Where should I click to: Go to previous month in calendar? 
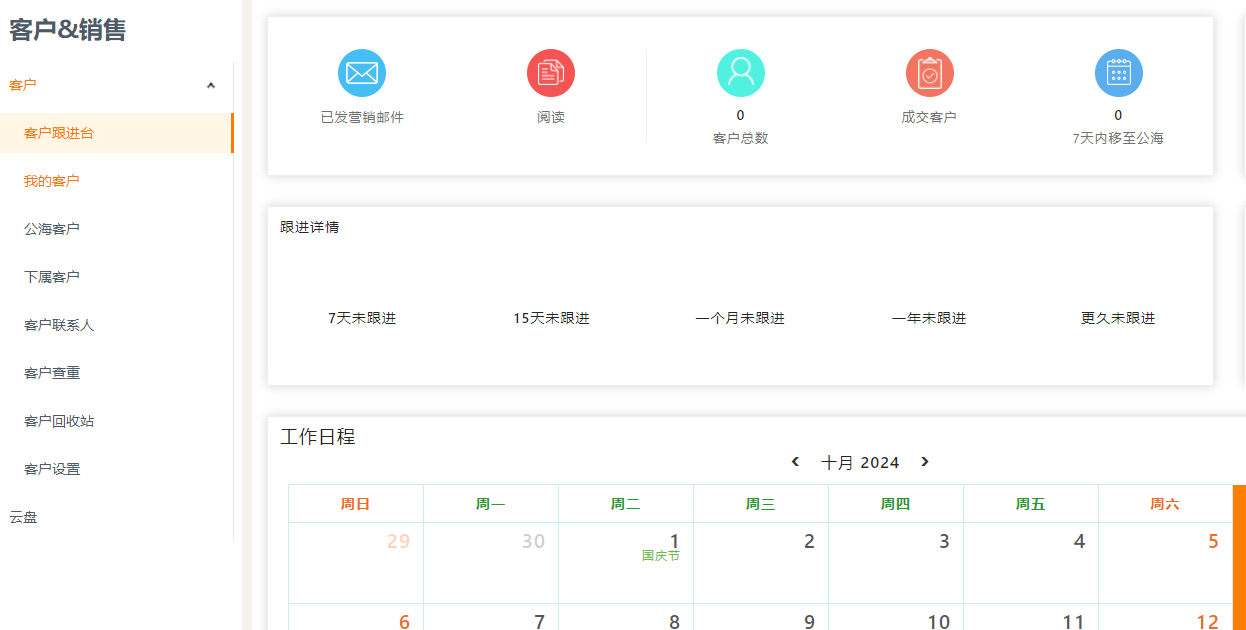tap(795, 462)
